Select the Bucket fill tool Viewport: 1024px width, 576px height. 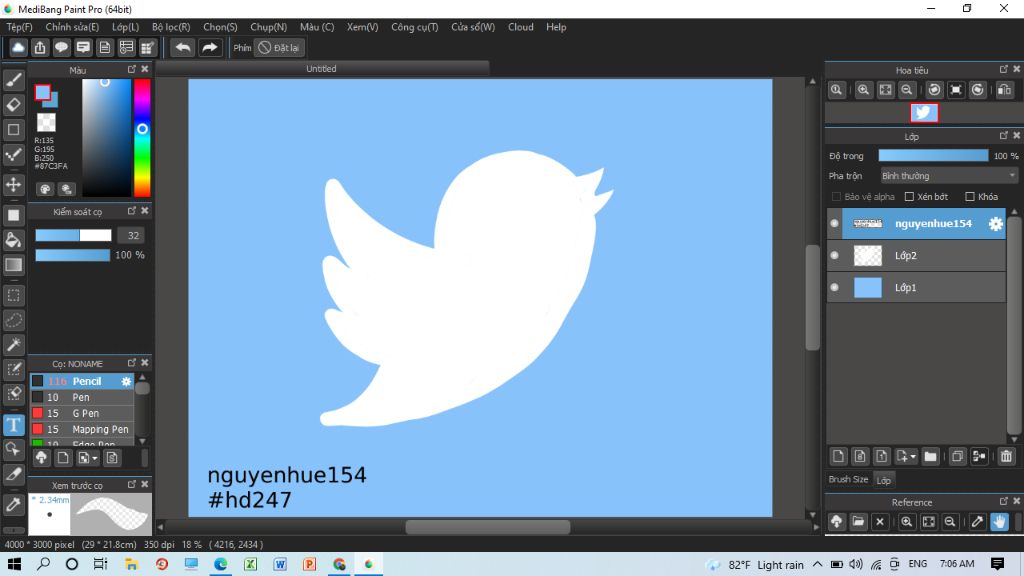tap(14, 240)
